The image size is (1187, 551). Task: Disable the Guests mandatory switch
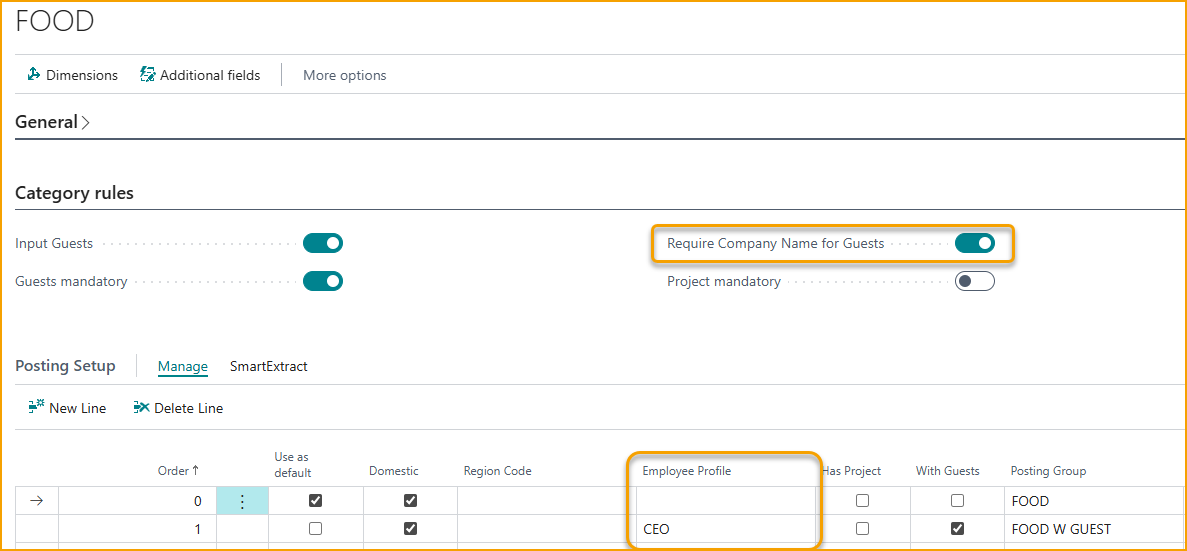323,282
